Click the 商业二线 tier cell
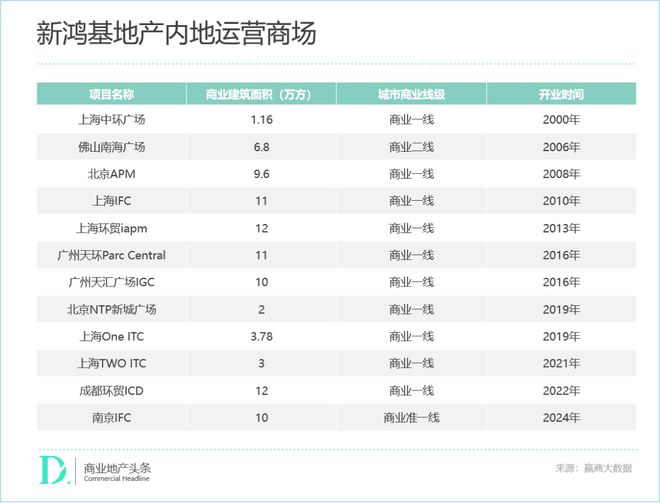The width and height of the screenshot is (660, 503). tap(411, 147)
